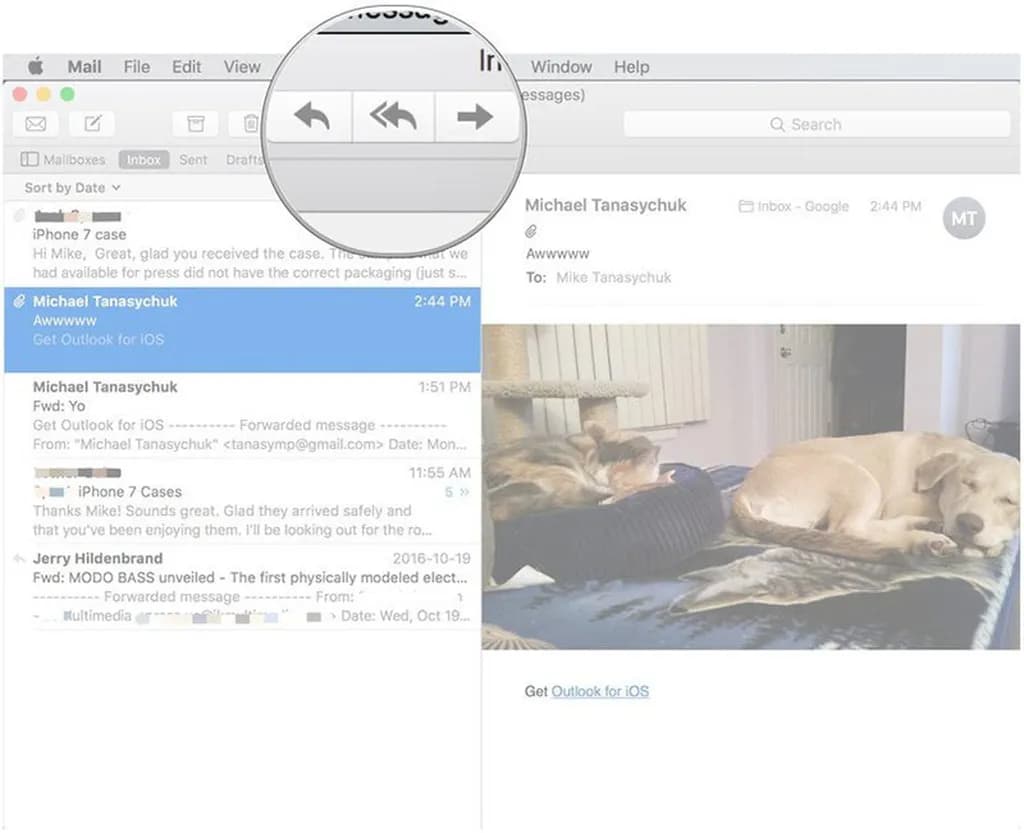Open the Outlook for iOS link
Viewport: 1024px width, 833px height.
(600, 691)
